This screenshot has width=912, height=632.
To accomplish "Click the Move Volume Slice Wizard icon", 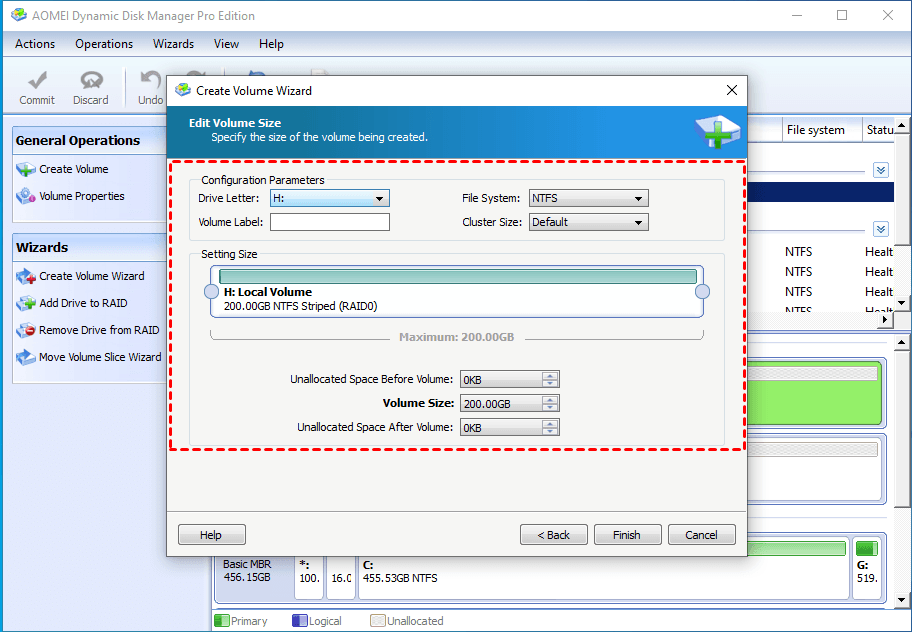I will point(26,357).
